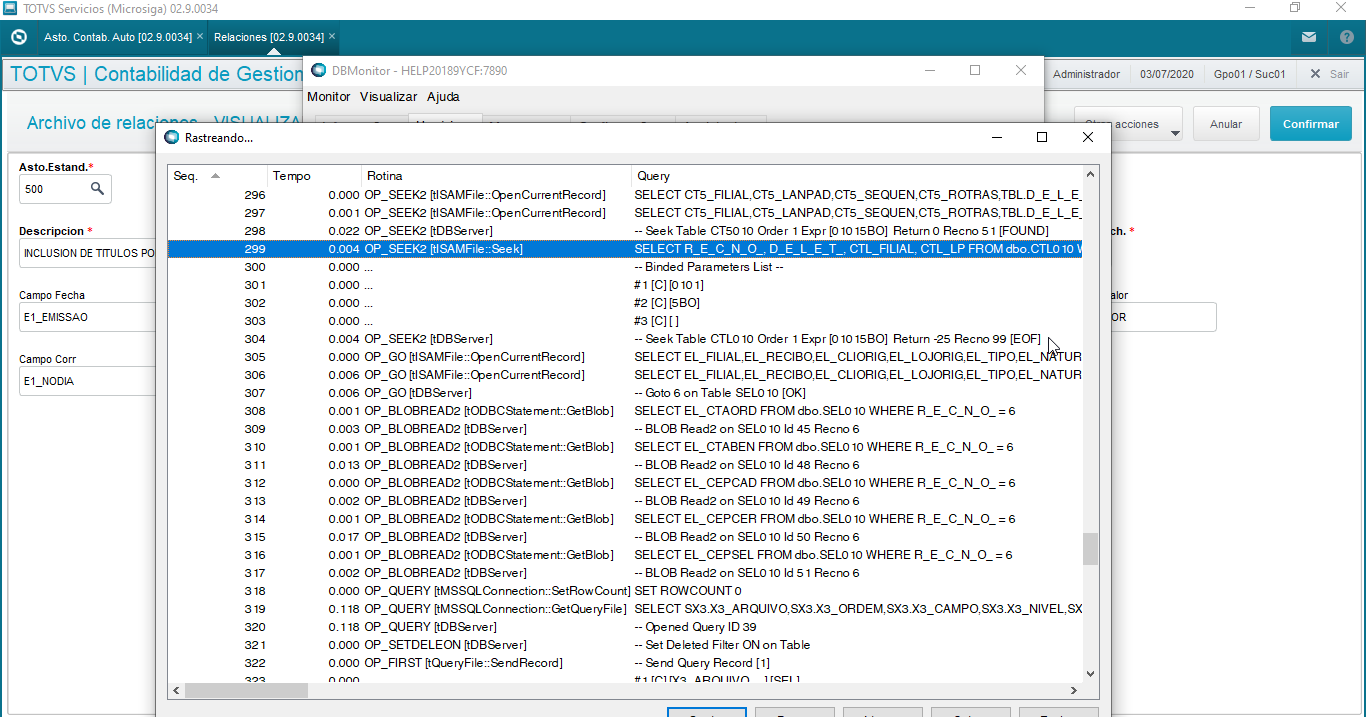This screenshot has width=1366, height=717.
Task: Select row 312 SELECT EL_CEPCAD query
Action: (x=625, y=483)
